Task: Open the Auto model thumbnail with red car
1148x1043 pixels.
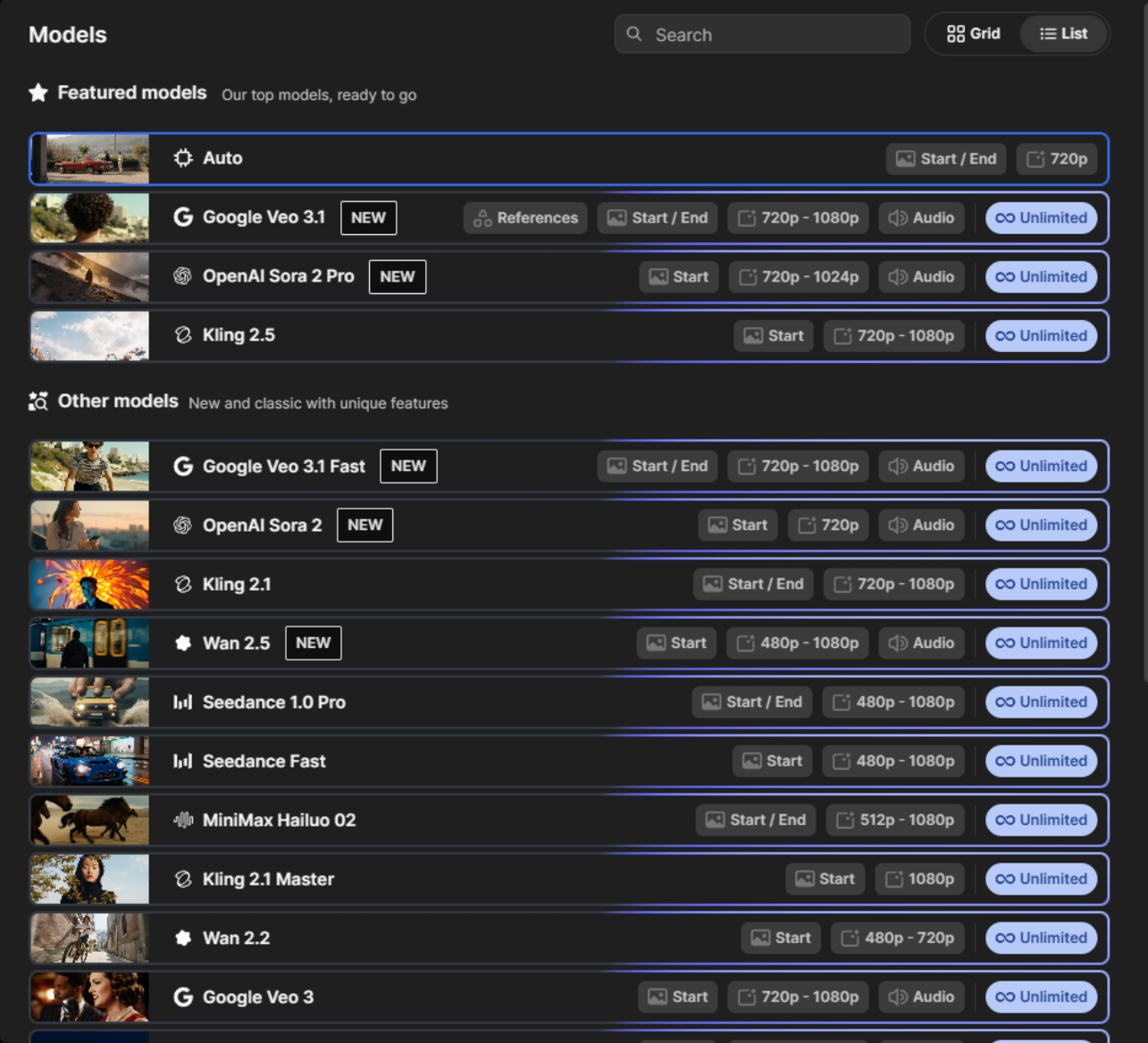Action: (90, 158)
